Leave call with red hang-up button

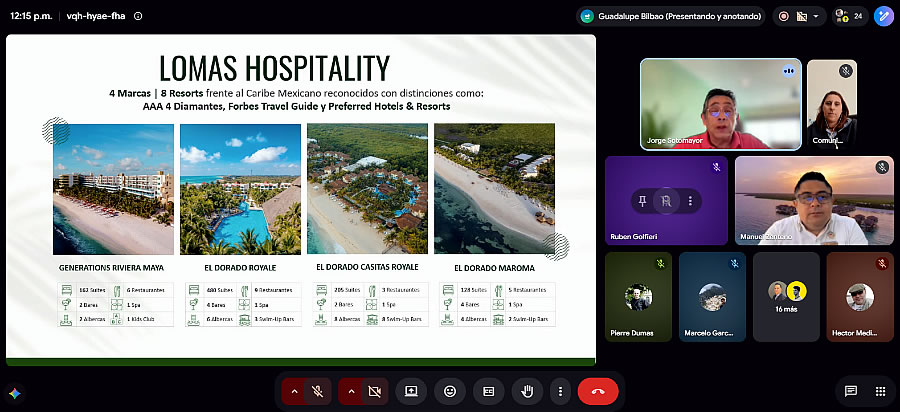[x=598, y=391]
